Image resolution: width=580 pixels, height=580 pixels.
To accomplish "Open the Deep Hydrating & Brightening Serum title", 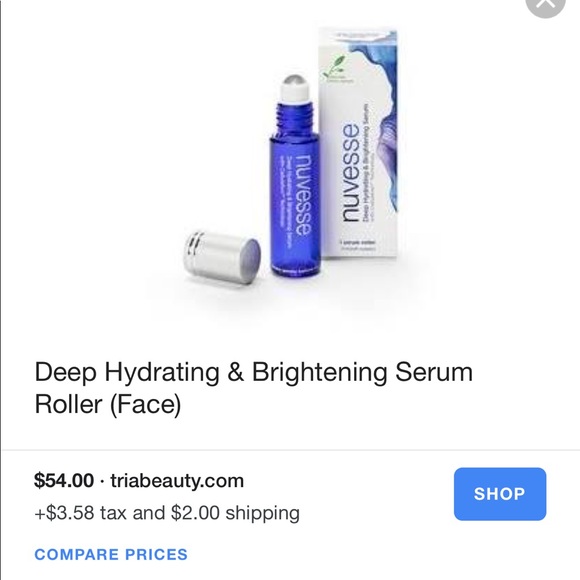I will coord(254,372).
